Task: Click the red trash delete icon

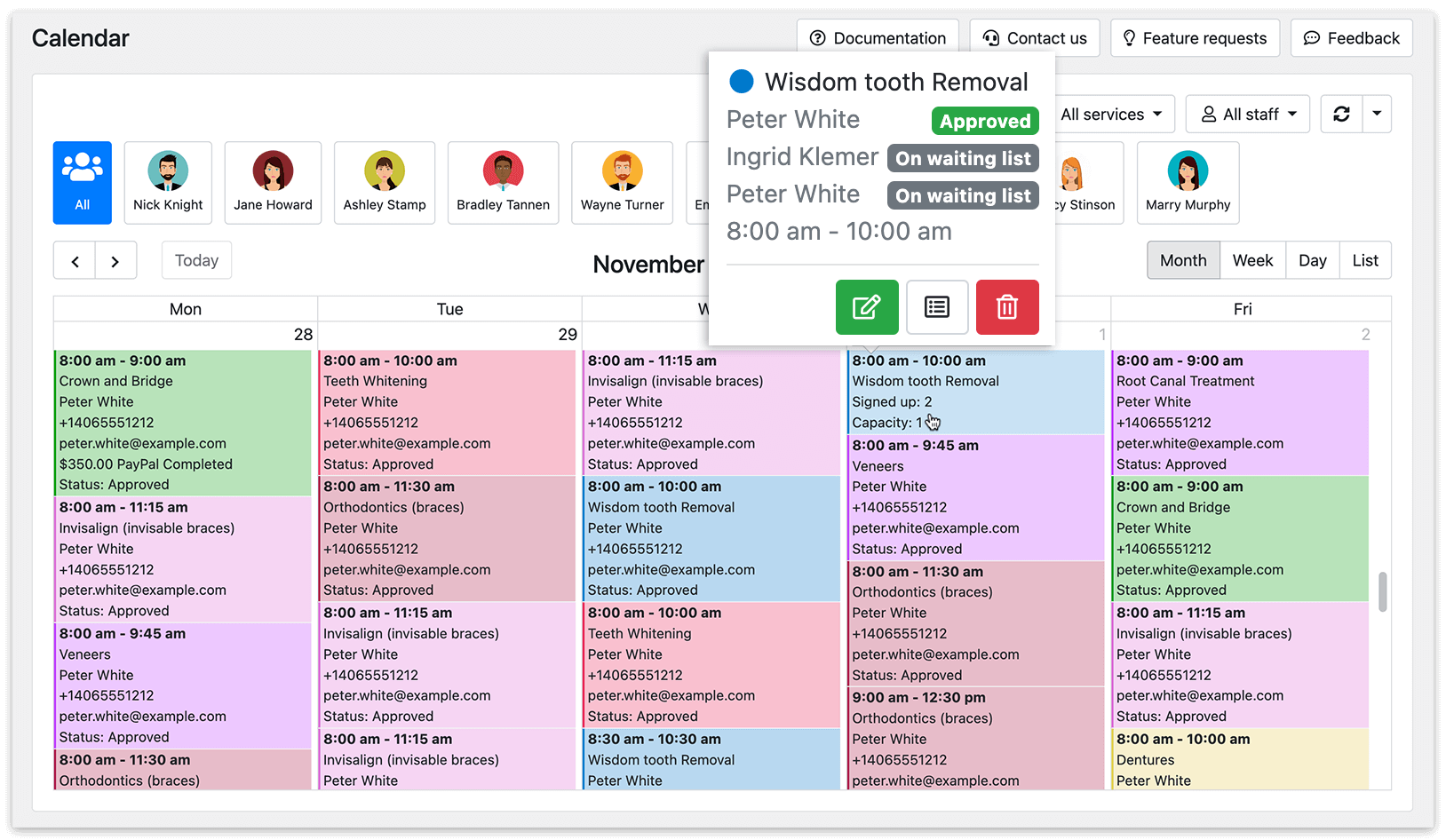Action: pyautogui.click(x=1007, y=307)
